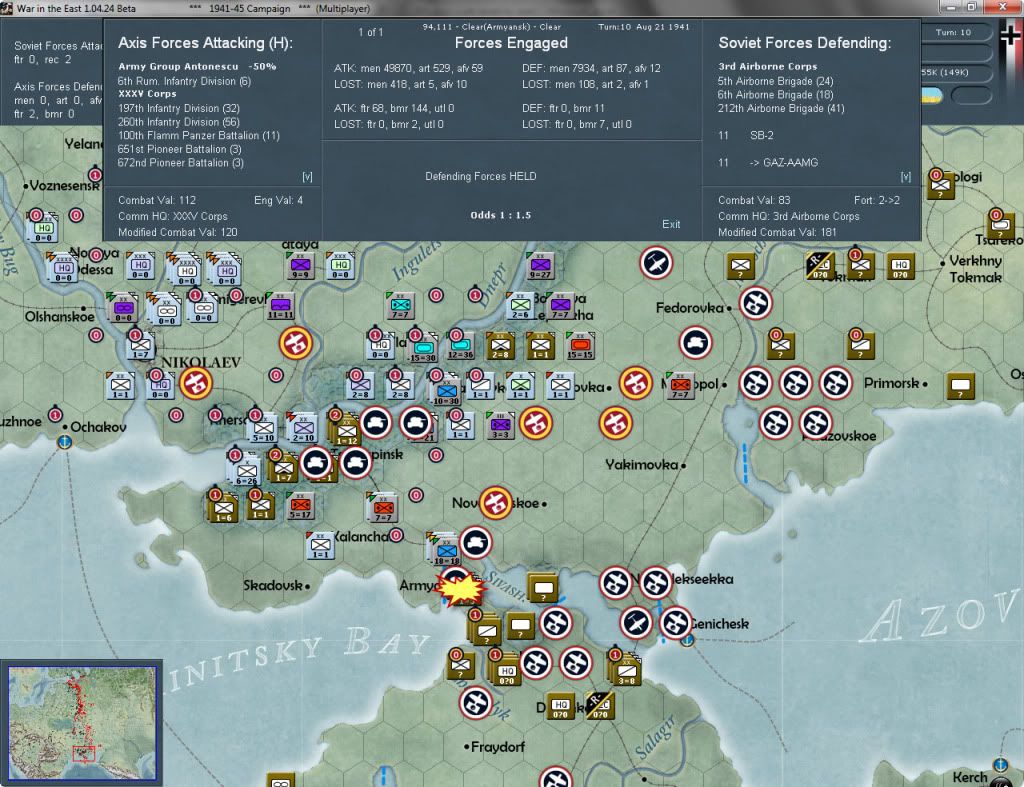Viewport: 1024px width, 787px height.
Task: Click the Fort: 2->2 value
Action: click(876, 201)
